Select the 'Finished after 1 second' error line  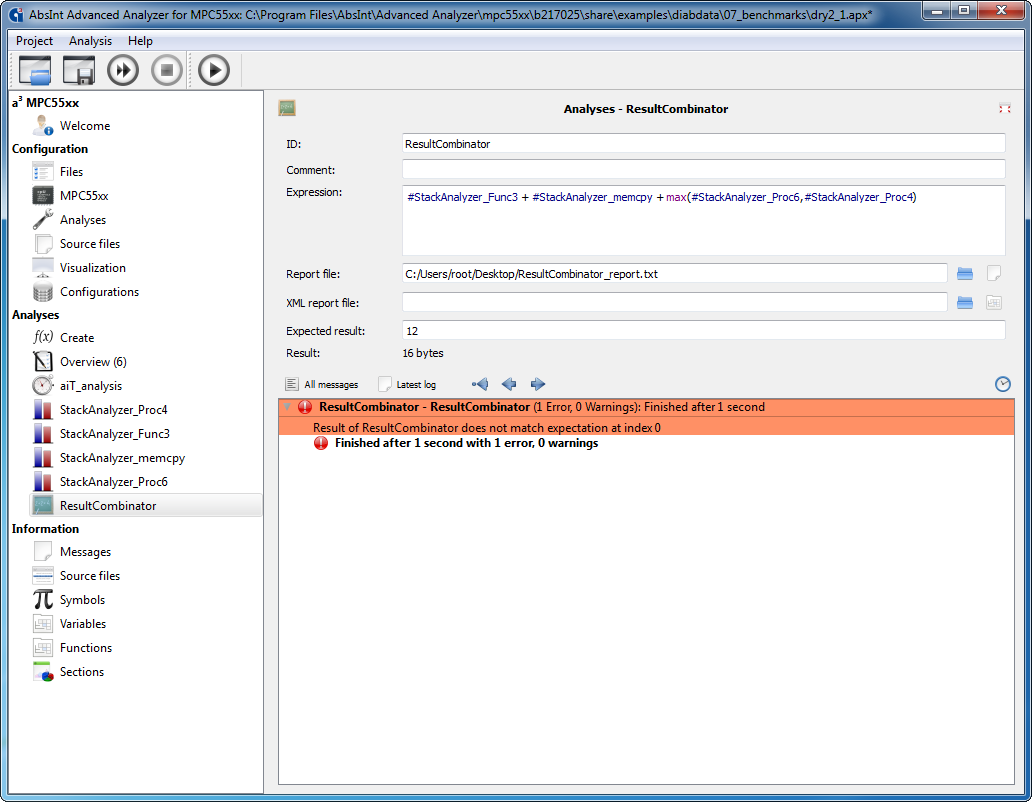click(466, 443)
